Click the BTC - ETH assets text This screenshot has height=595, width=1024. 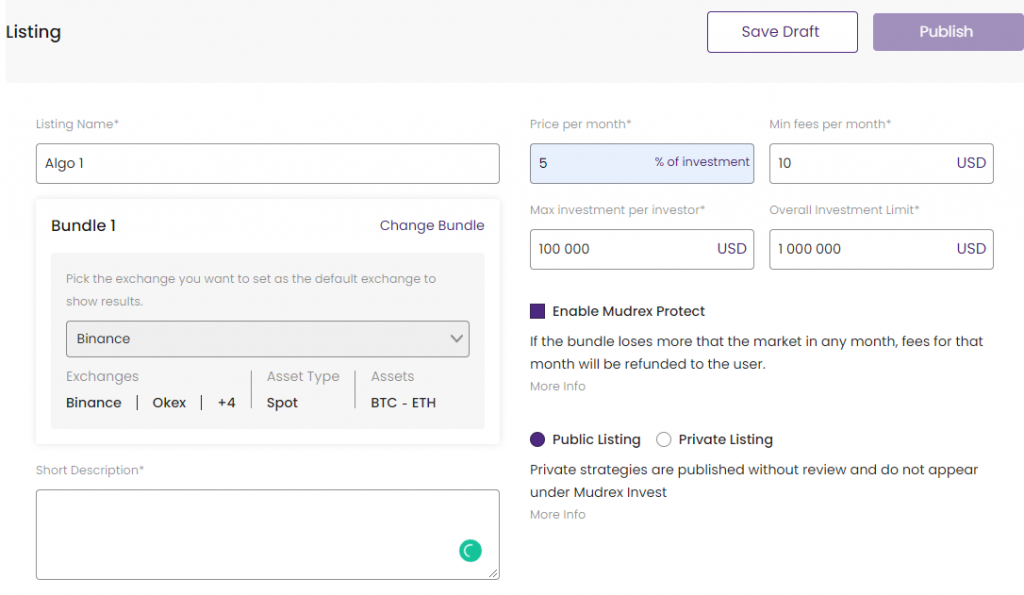pos(403,403)
